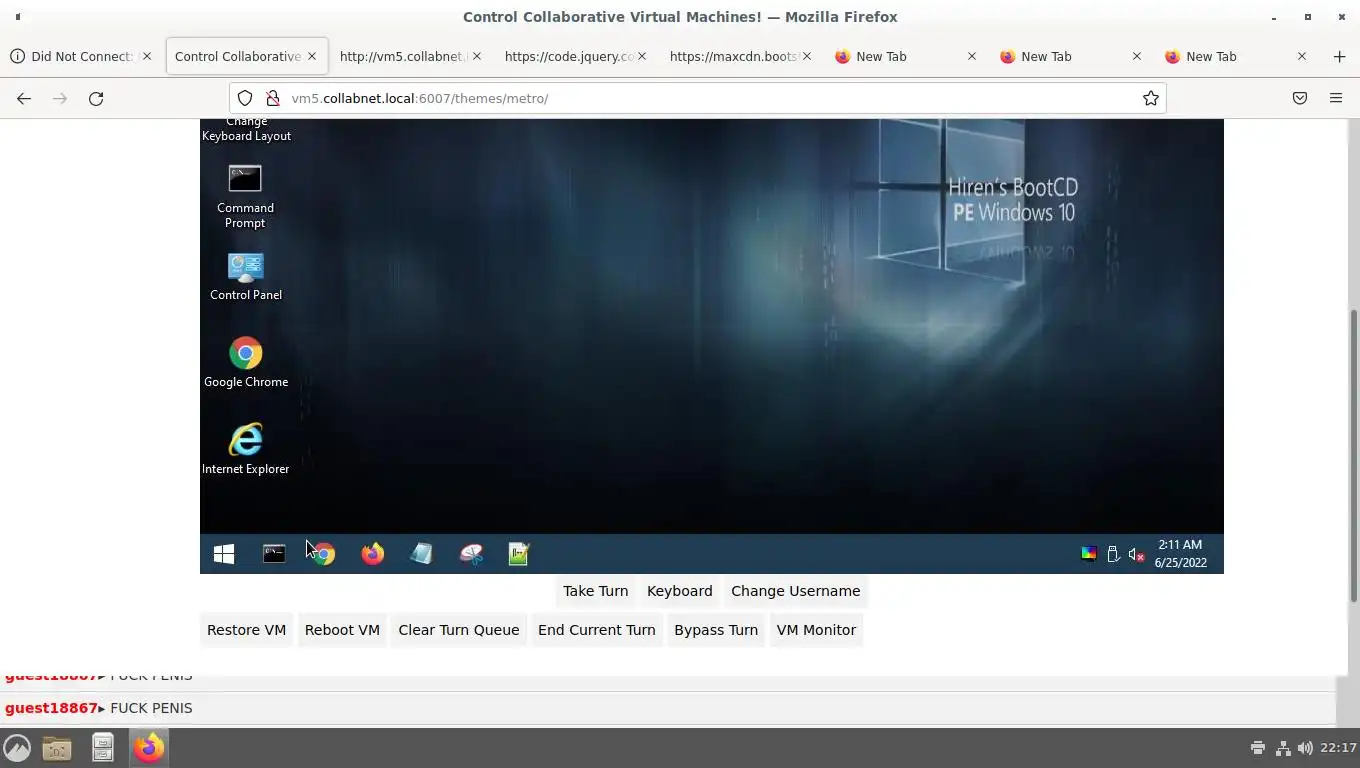
Task: Click the host printer tray icon
Action: pos(1258,748)
